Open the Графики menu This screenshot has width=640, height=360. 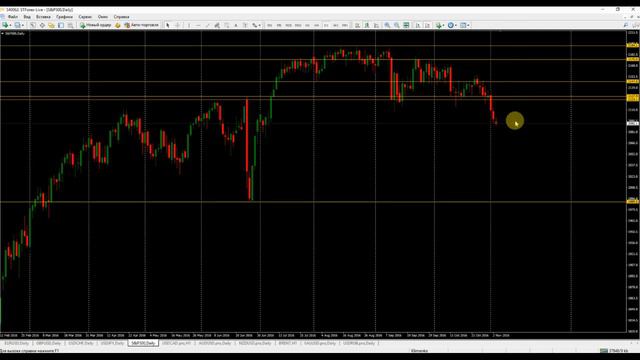[64, 17]
